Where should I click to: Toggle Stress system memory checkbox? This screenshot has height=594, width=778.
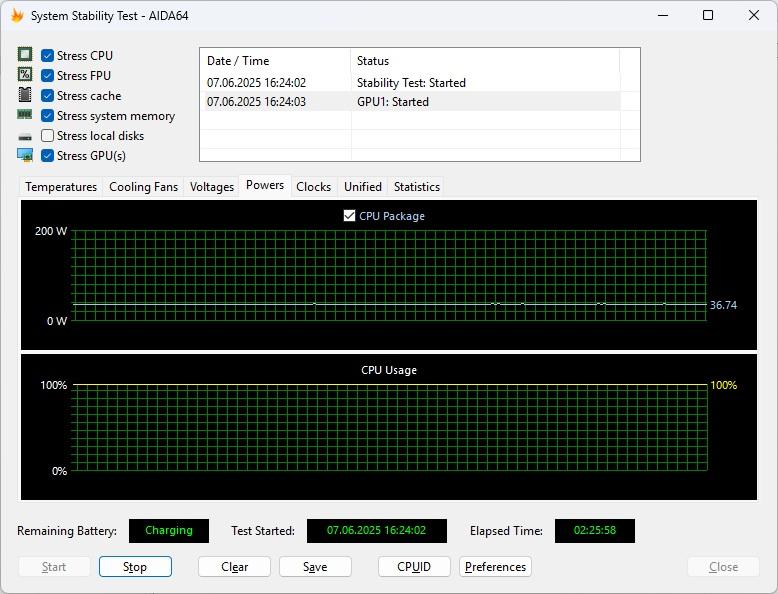[47, 116]
